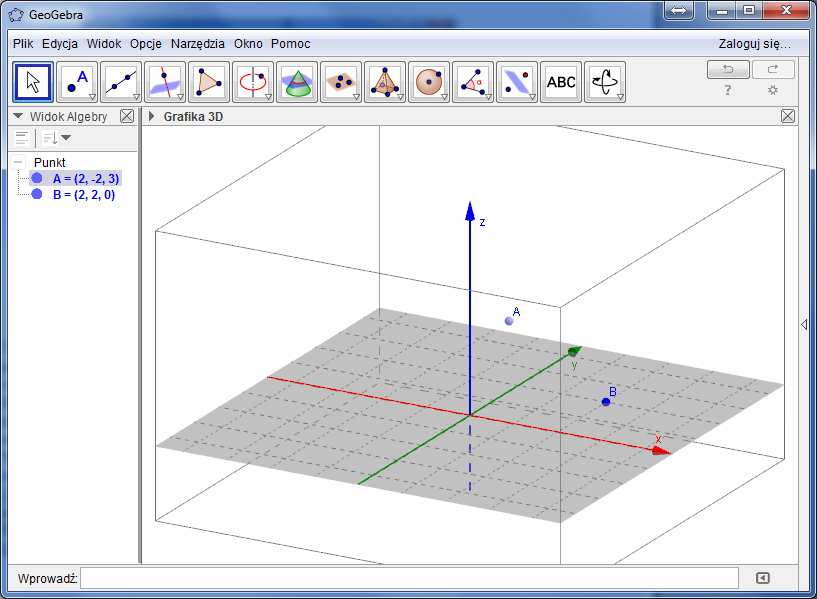Select the Point tool
This screenshot has height=599, width=817.
(x=77, y=82)
